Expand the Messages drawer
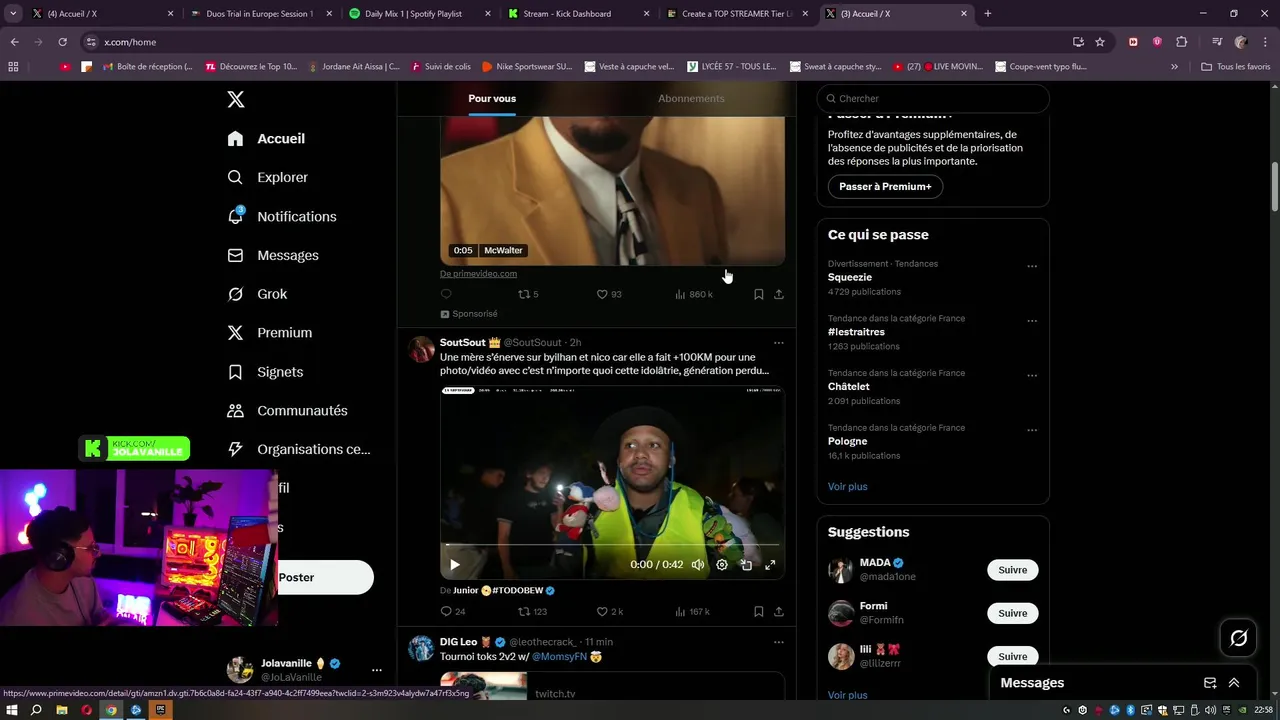This screenshot has height=720, width=1280. pos(1234,683)
